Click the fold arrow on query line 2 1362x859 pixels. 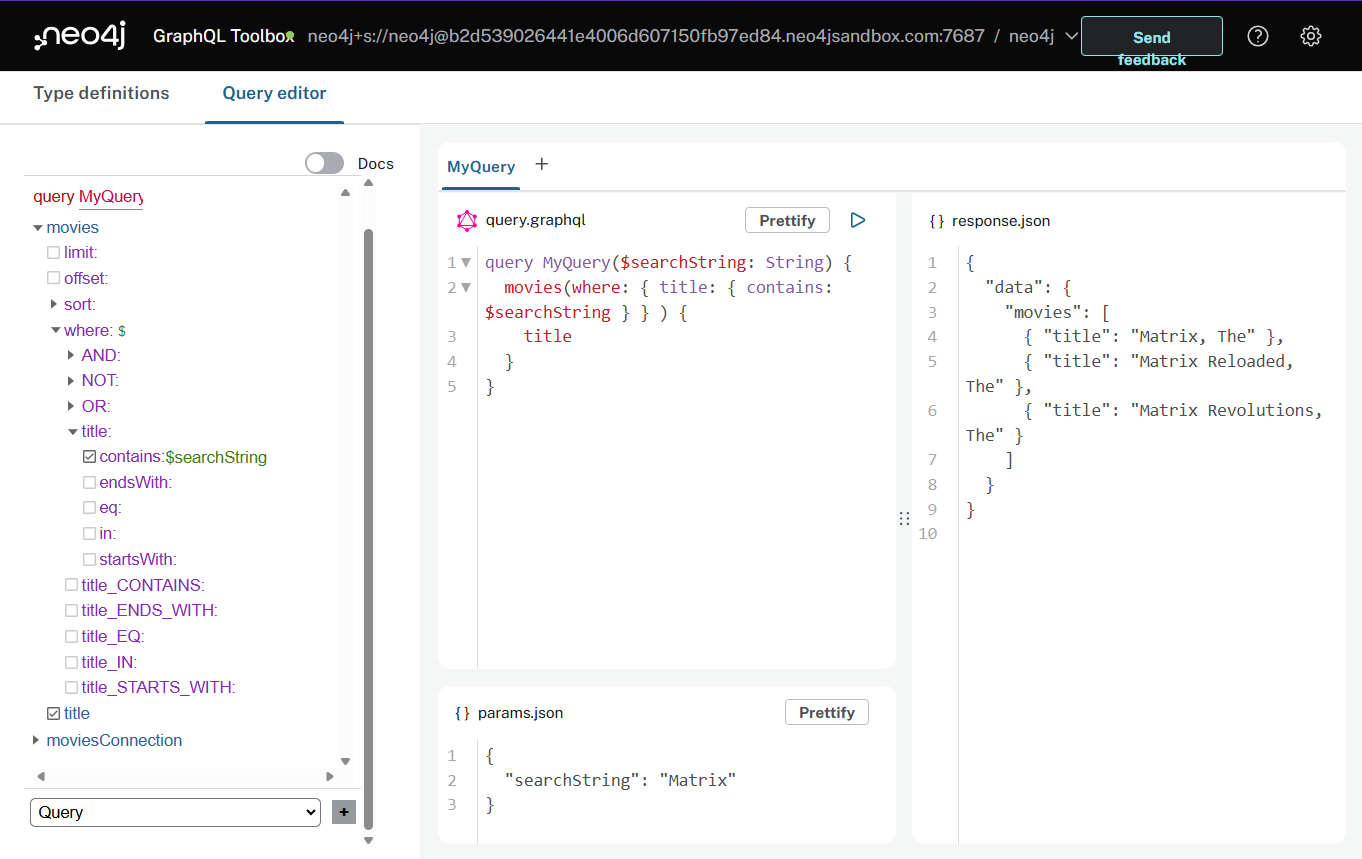466,288
